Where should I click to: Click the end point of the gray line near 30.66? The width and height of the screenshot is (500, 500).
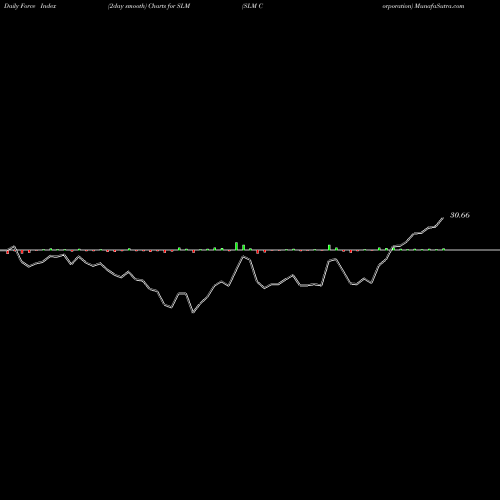443,218
